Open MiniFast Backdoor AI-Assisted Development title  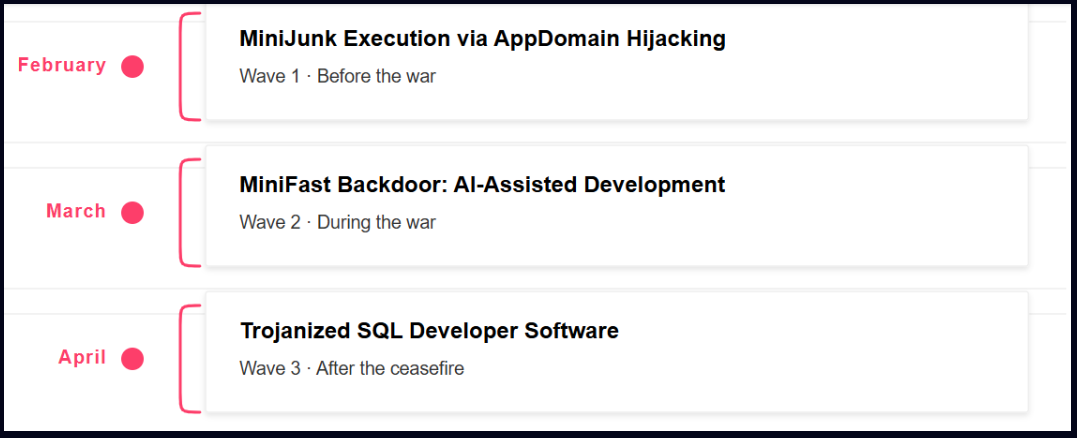(x=482, y=185)
